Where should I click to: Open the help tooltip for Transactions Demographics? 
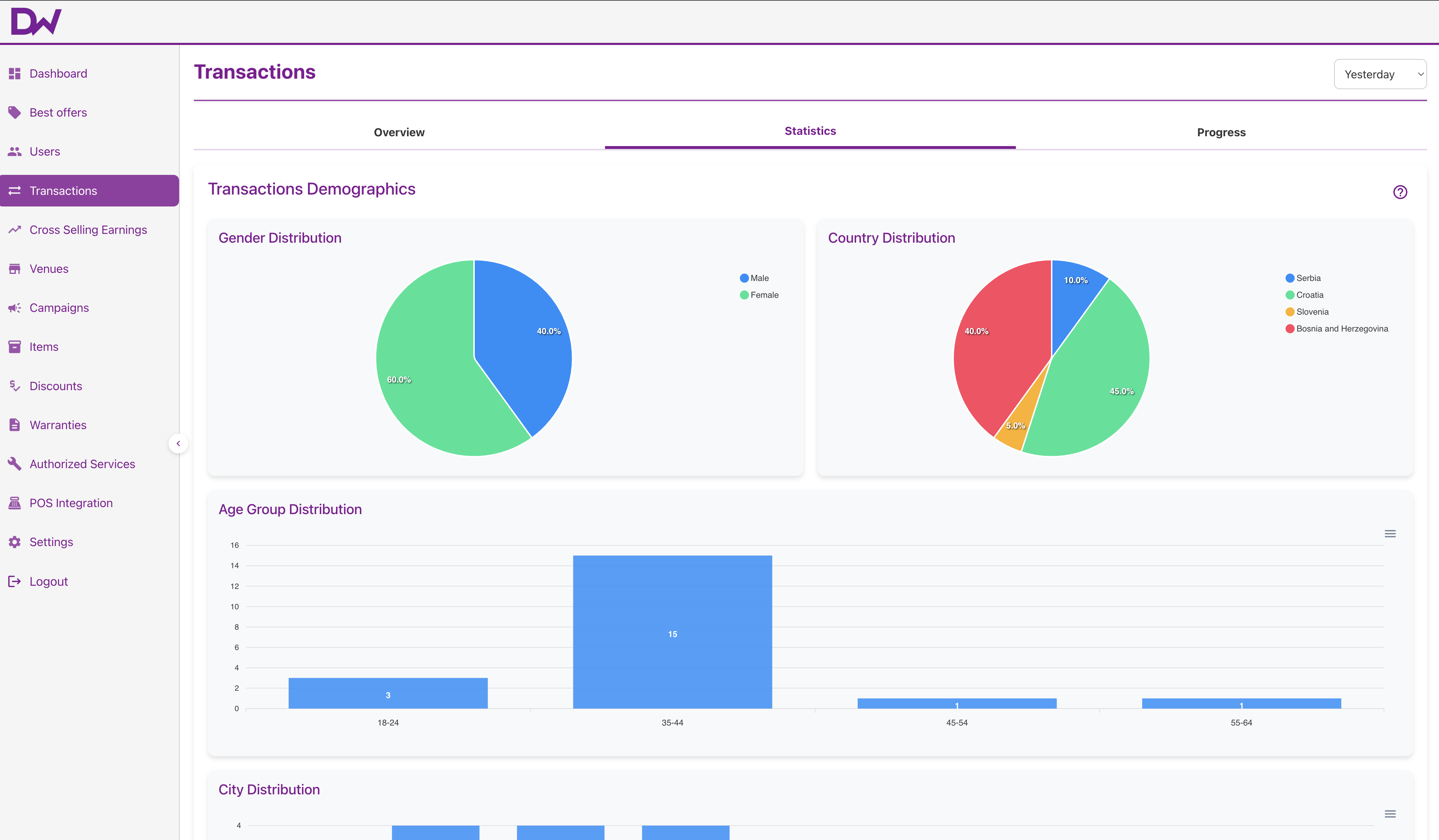tap(1400, 192)
